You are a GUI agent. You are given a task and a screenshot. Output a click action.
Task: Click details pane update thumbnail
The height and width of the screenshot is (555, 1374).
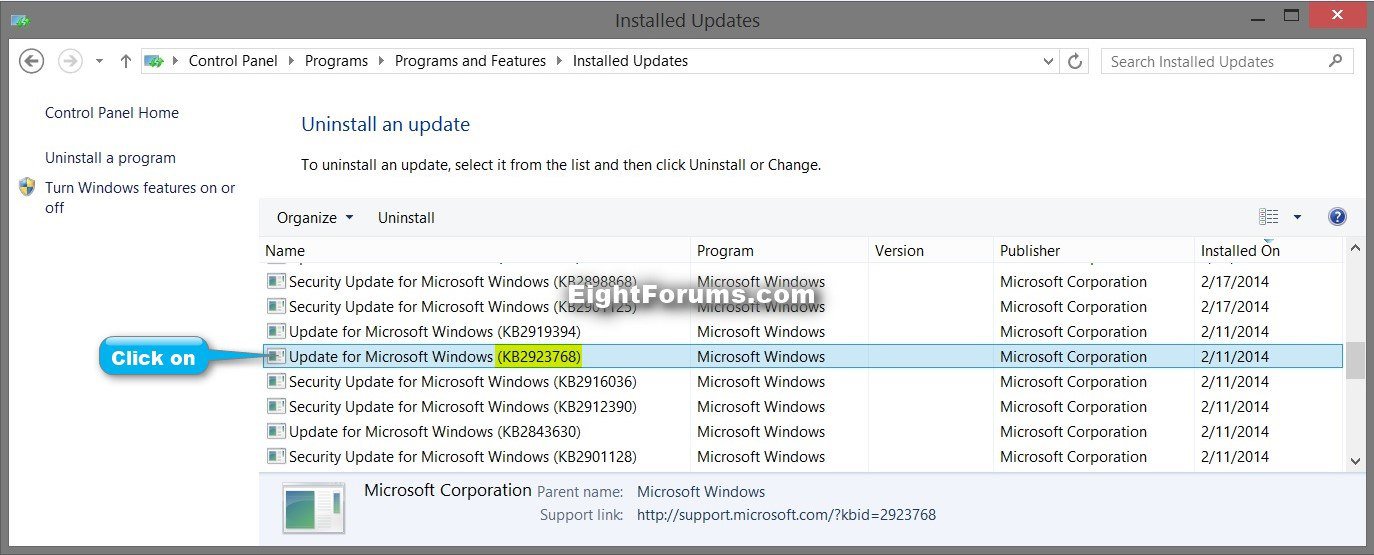[313, 508]
